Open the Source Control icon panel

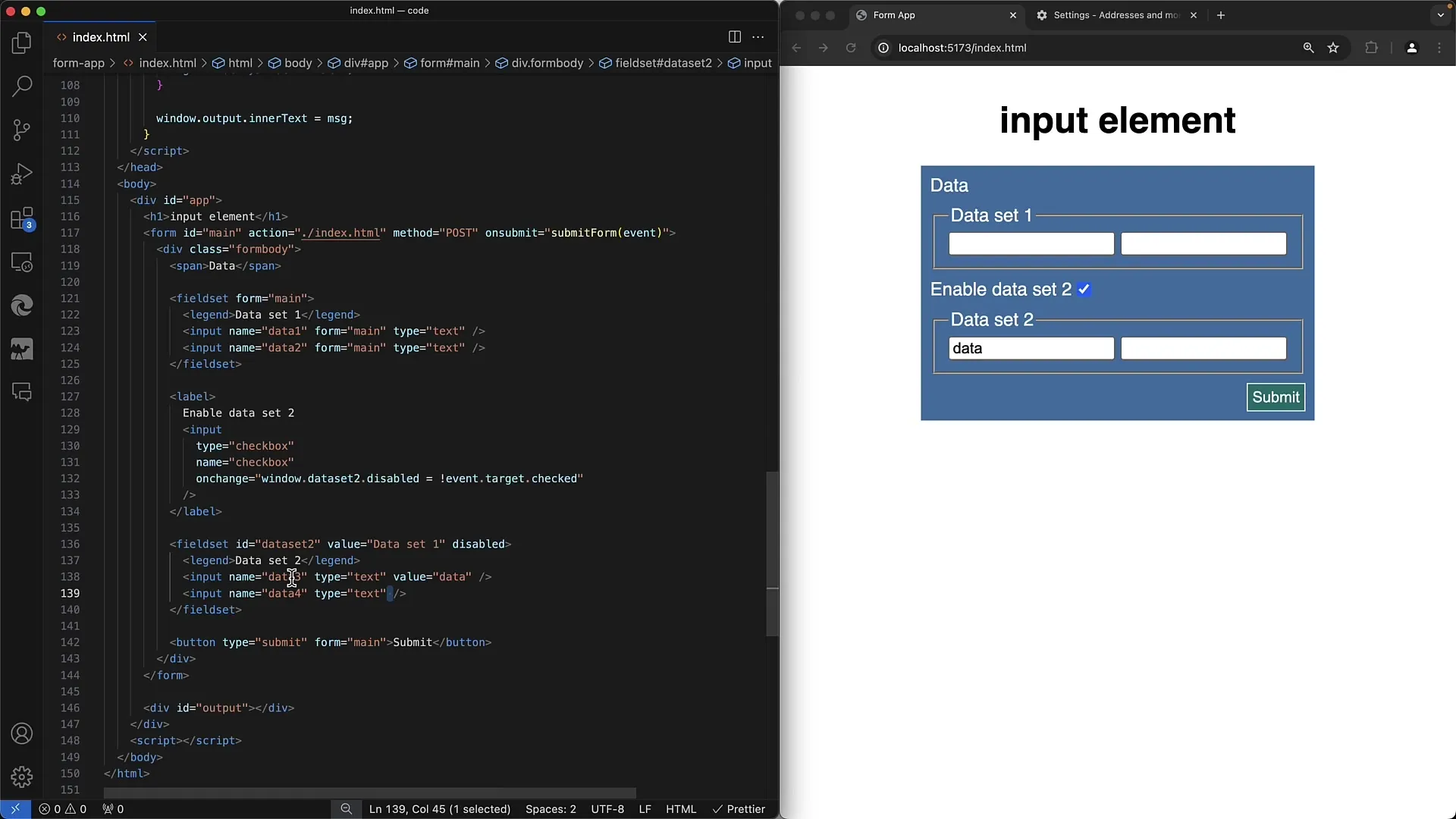[x=22, y=130]
